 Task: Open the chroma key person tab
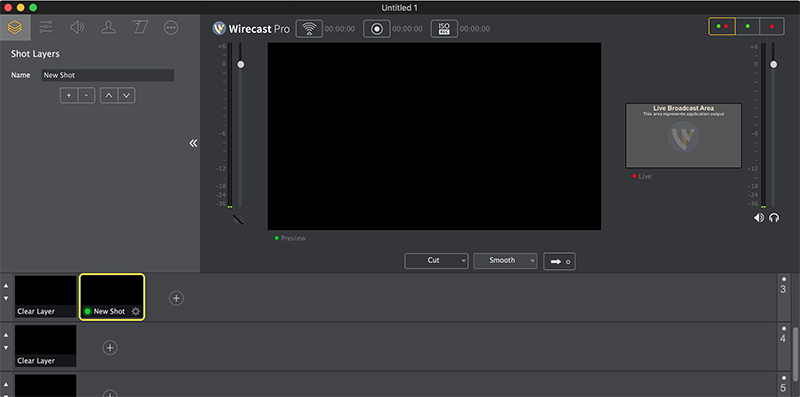(108, 27)
